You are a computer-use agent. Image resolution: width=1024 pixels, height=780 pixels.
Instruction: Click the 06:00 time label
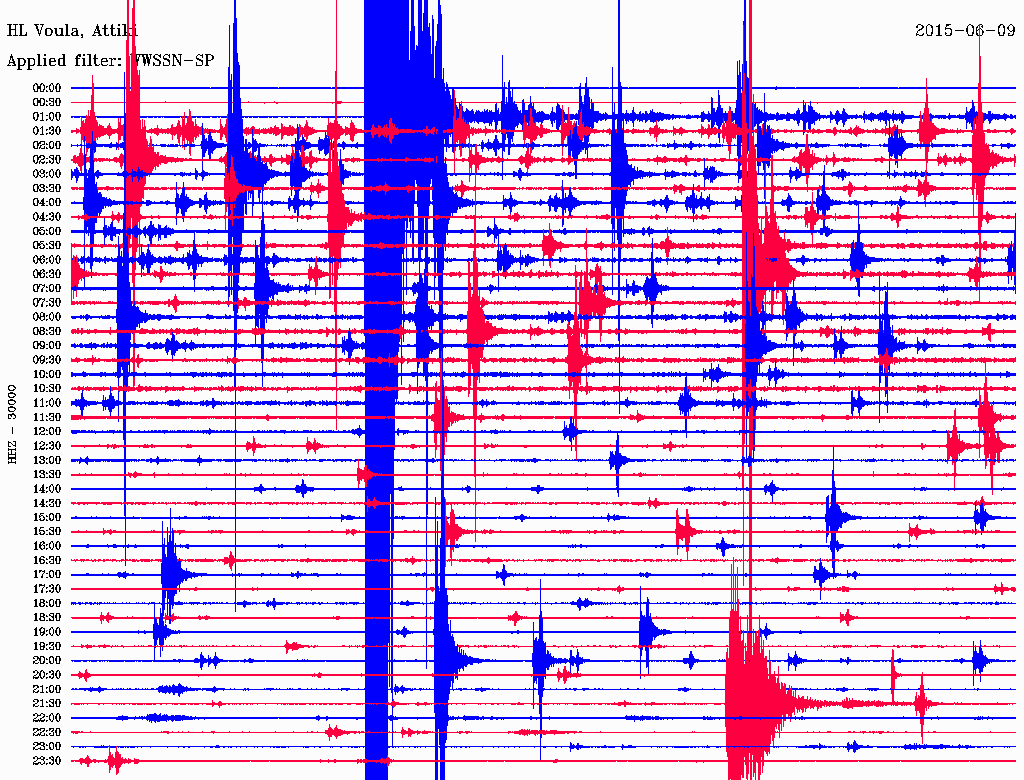point(47,260)
